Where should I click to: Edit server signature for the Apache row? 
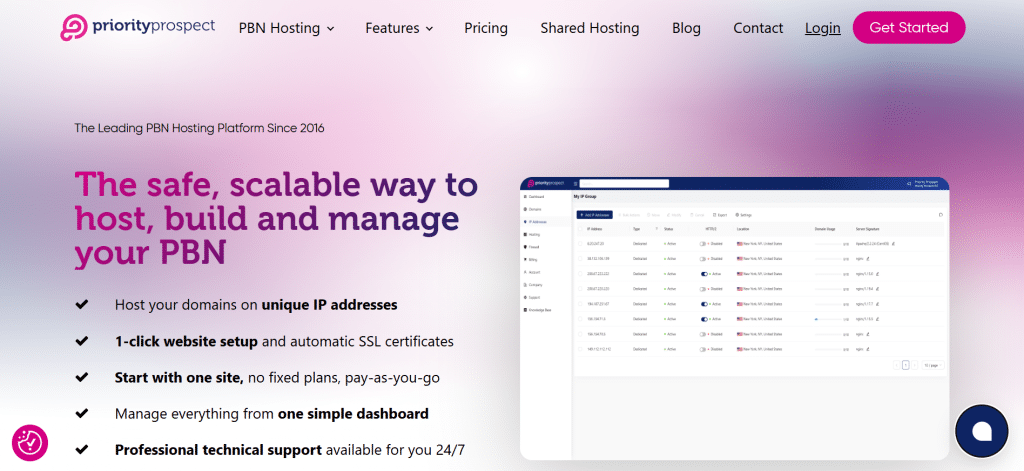pos(893,244)
